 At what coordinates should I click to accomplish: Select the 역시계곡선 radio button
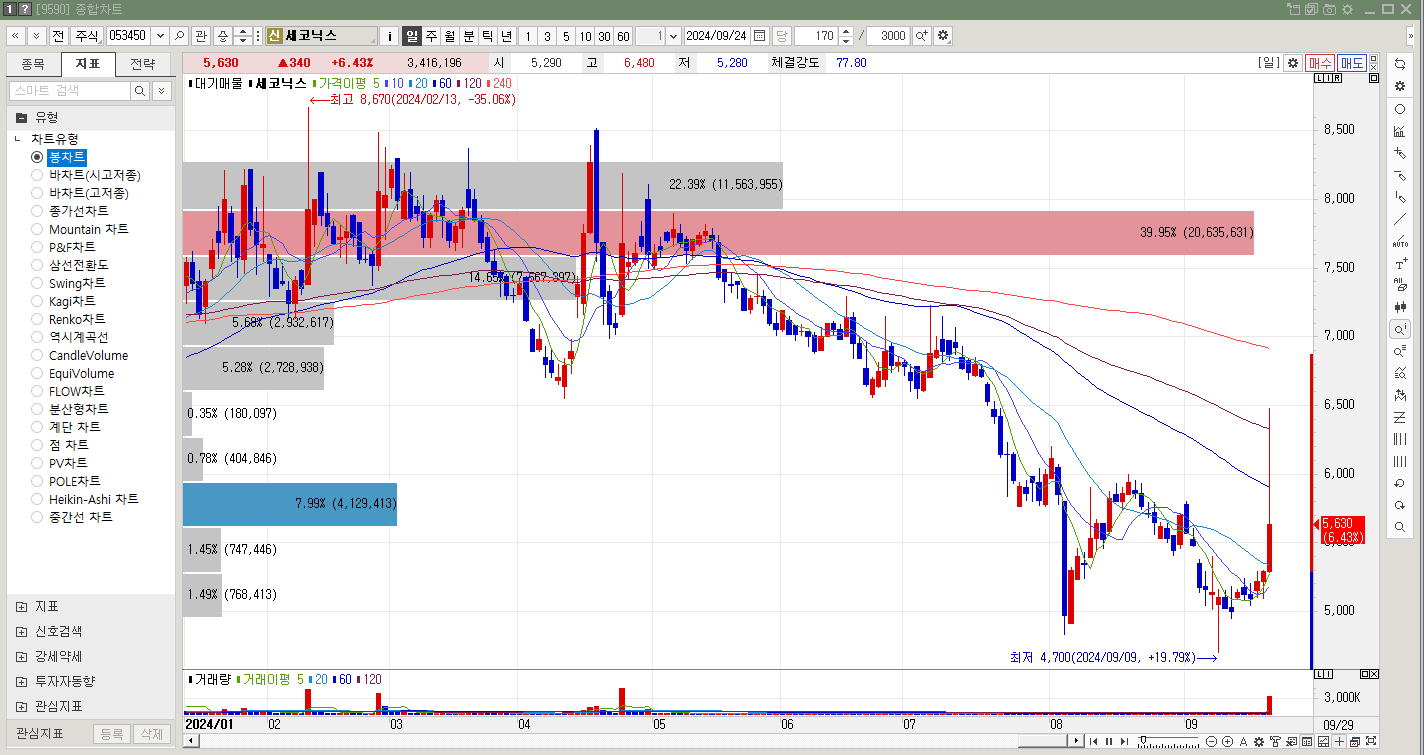[37, 337]
